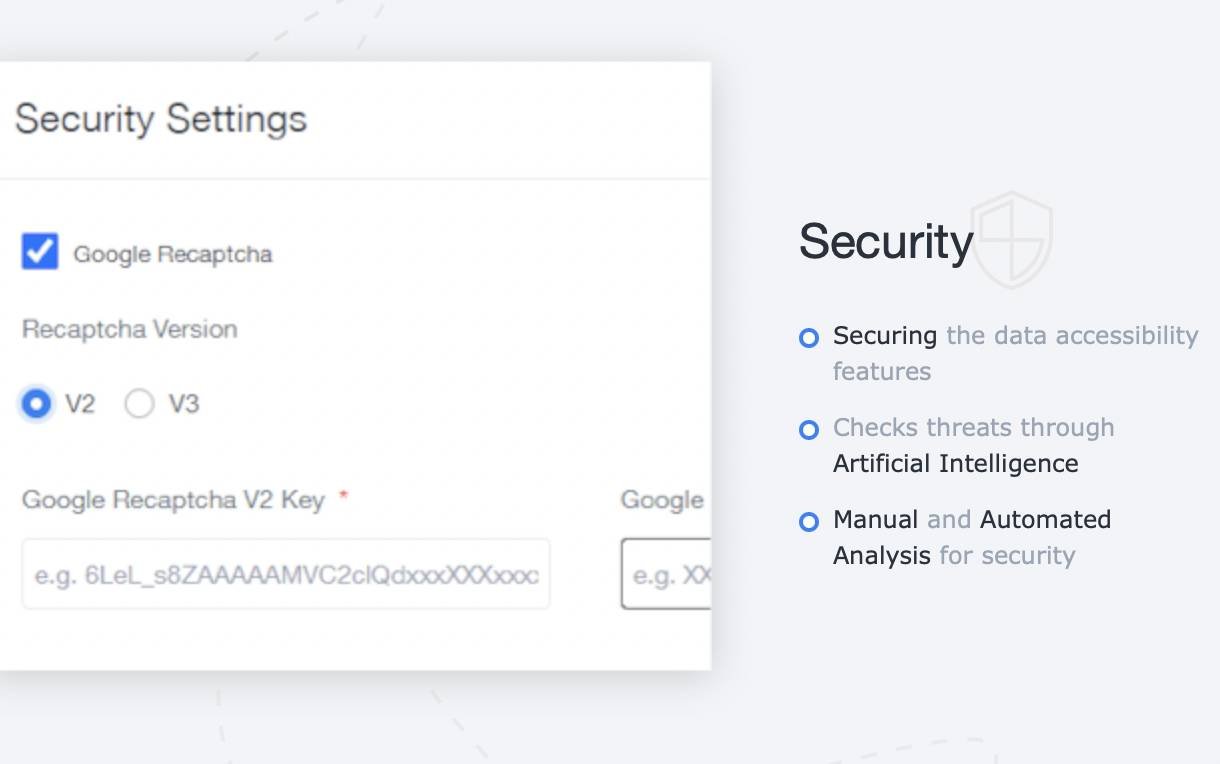Image resolution: width=1220 pixels, height=764 pixels.
Task: Click the bullet circle next to Securing
Action: coord(809,338)
